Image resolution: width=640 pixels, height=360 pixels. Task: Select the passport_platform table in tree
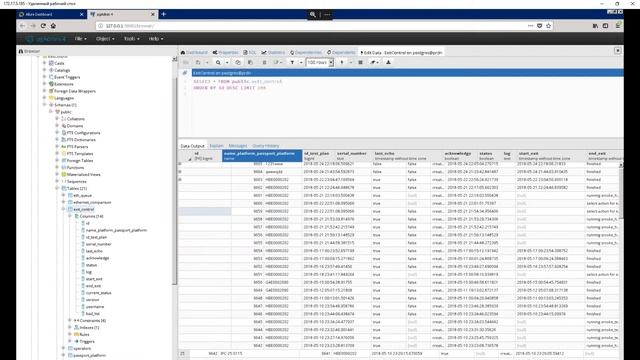tap(89, 356)
